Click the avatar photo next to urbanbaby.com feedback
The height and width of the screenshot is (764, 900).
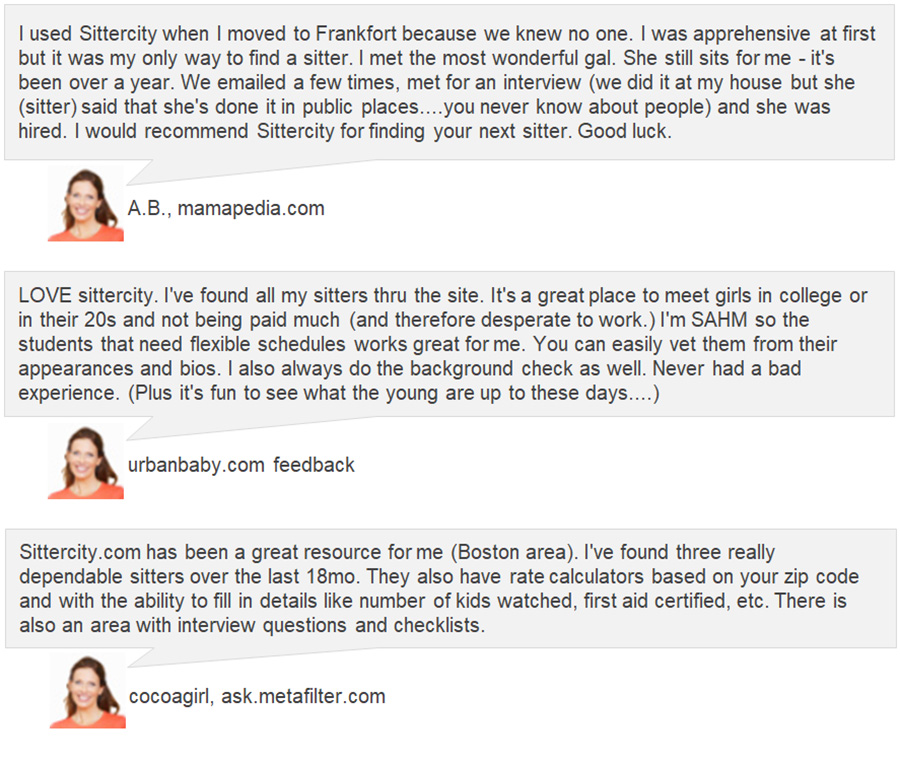86,461
